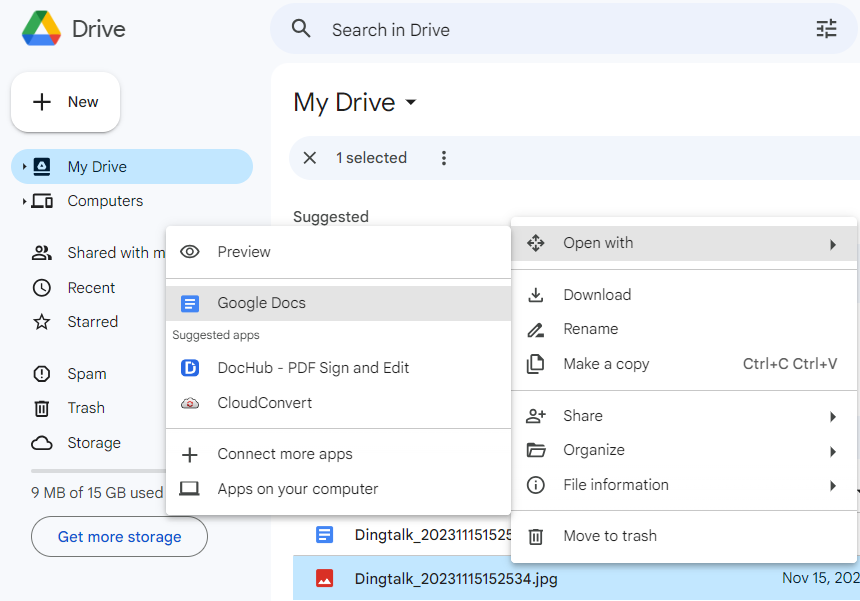The image size is (860, 601).
Task: Open Spam in sidebar
Action: click(x=87, y=374)
